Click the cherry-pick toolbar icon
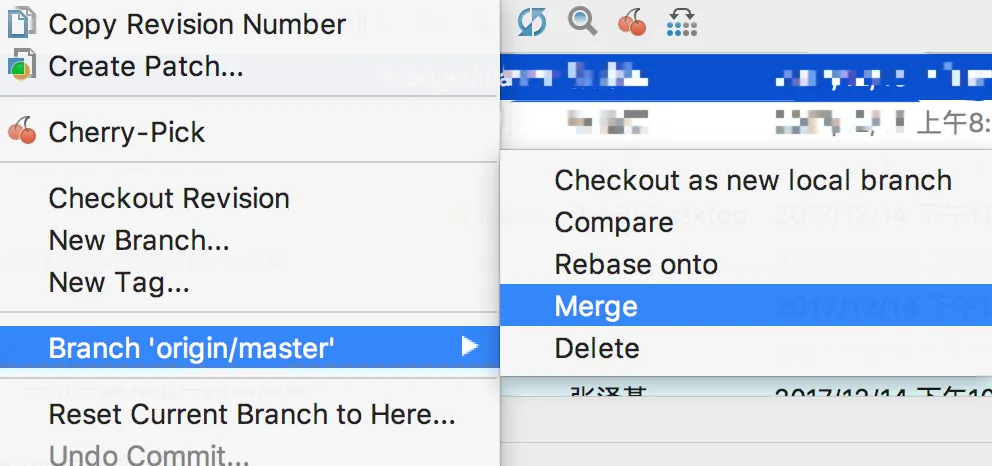 tap(632, 21)
